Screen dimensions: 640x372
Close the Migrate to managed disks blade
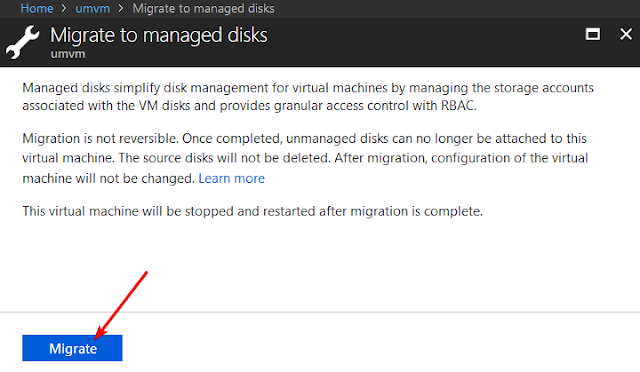tap(626, 34)
